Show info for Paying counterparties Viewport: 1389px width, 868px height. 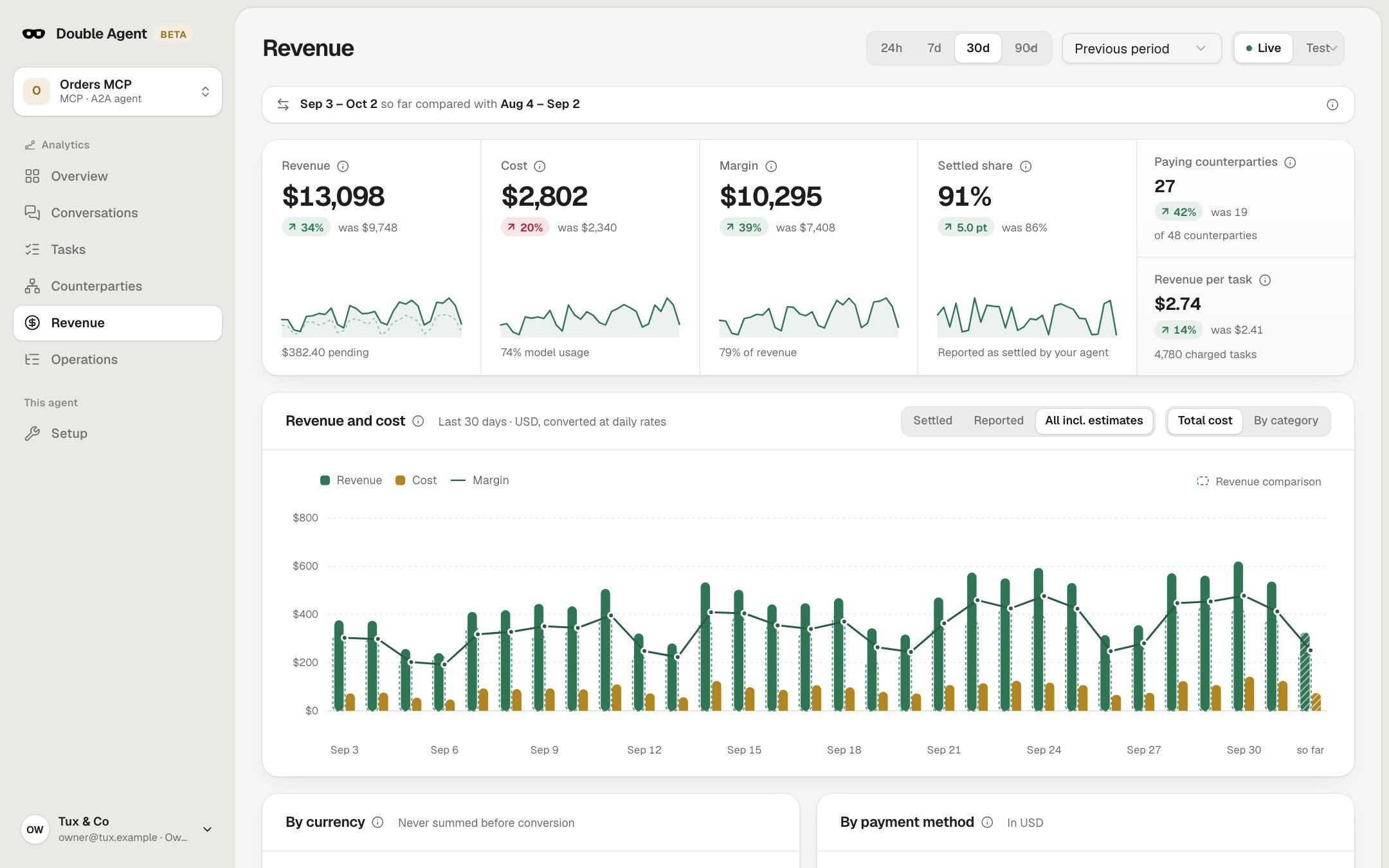pyautogui.click(x=1290, y=162)
